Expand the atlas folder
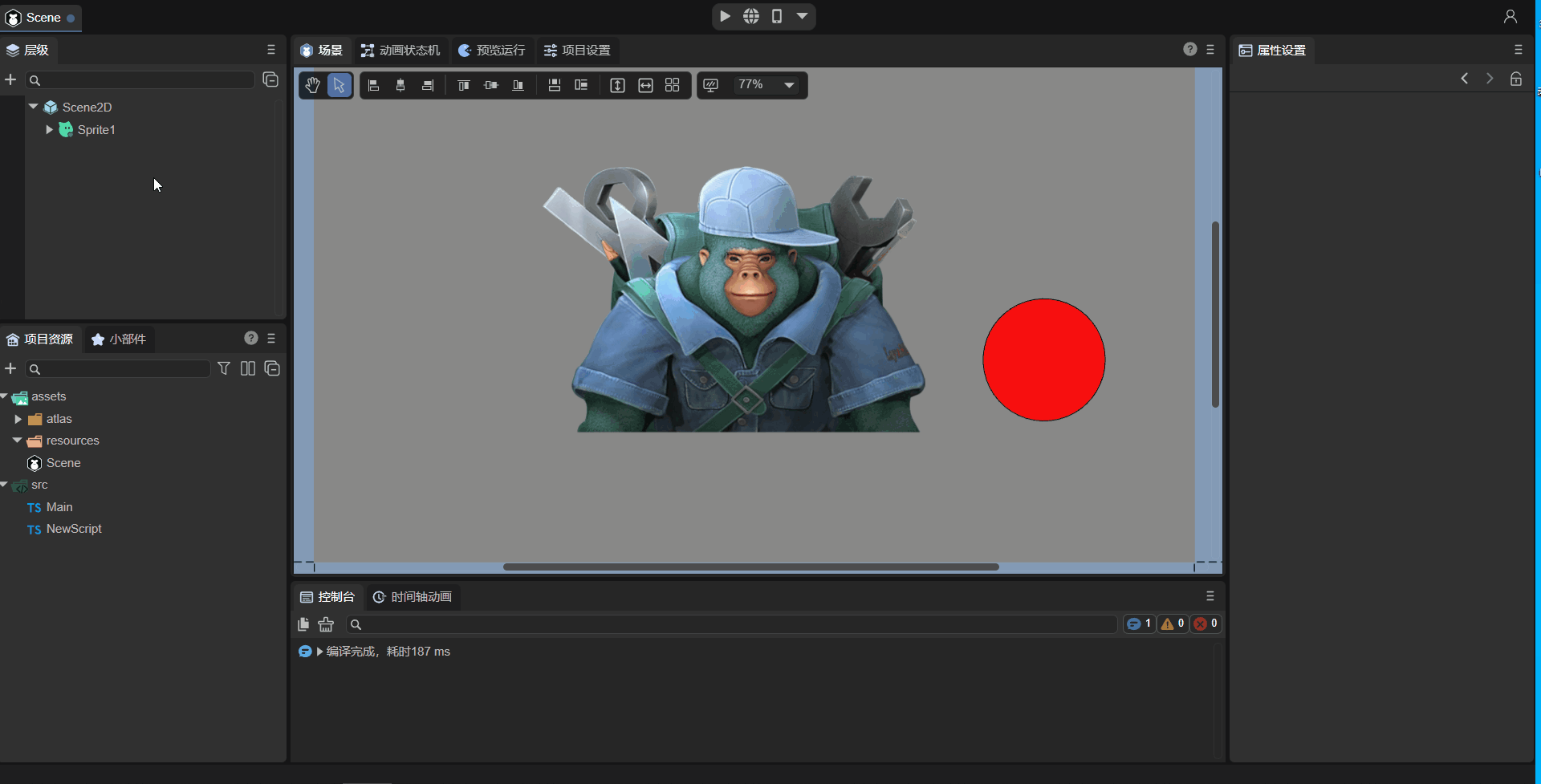 18,419
